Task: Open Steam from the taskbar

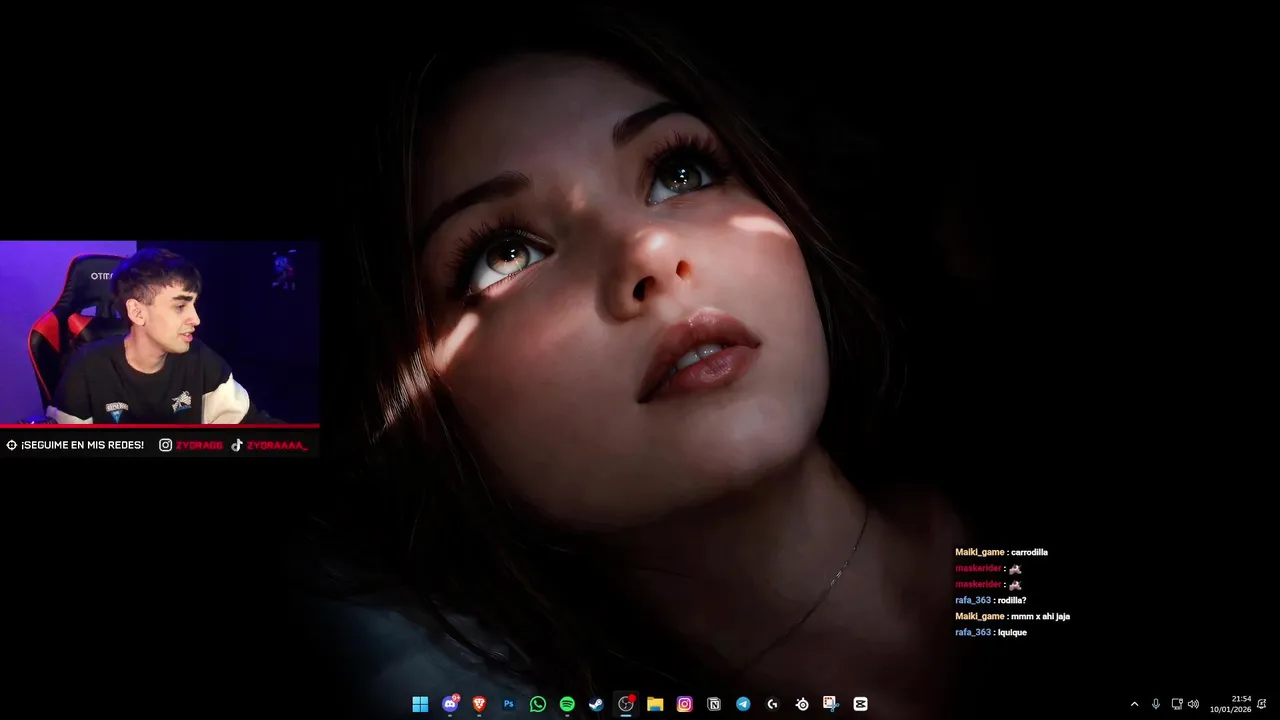Action: (596, 704)
